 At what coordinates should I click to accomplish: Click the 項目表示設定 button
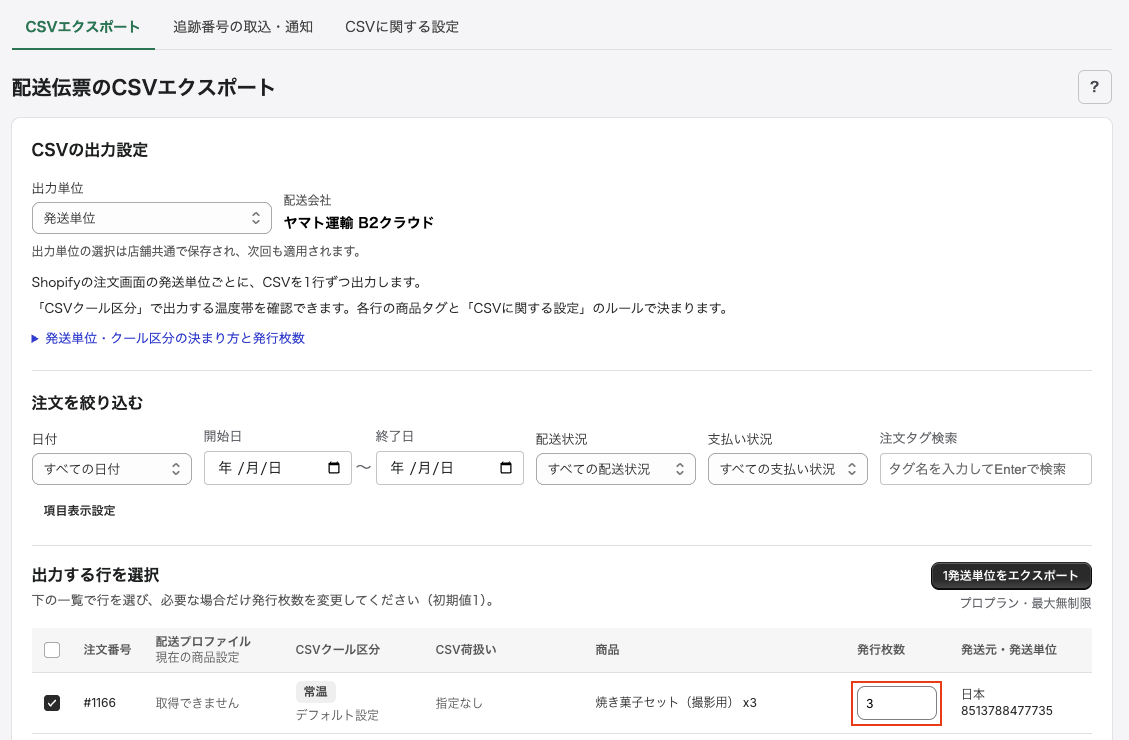coord(79,510)
